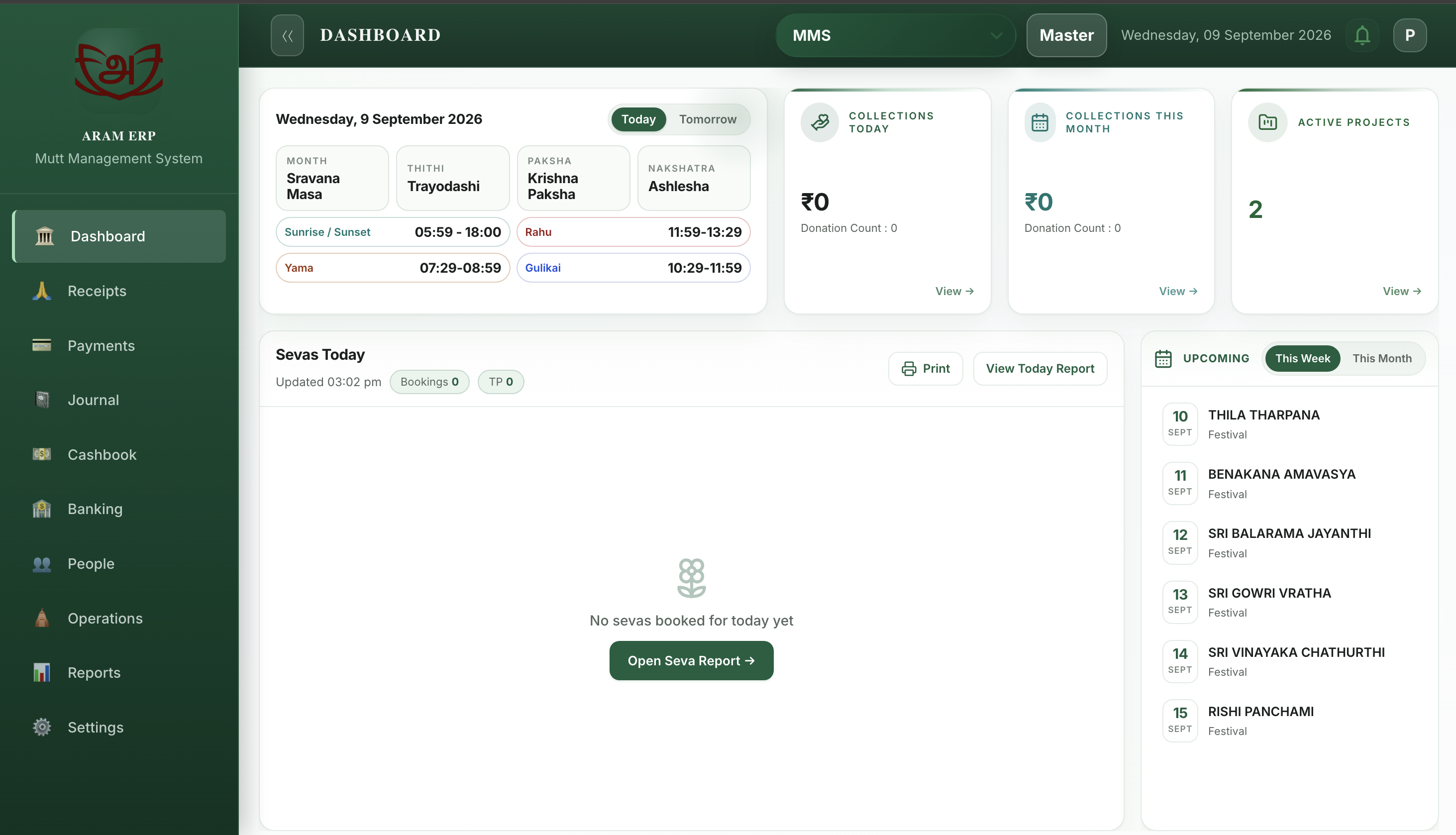Open the Receipts menu item
Screen dimensions: 1456x835
click(x=119, y=291)
